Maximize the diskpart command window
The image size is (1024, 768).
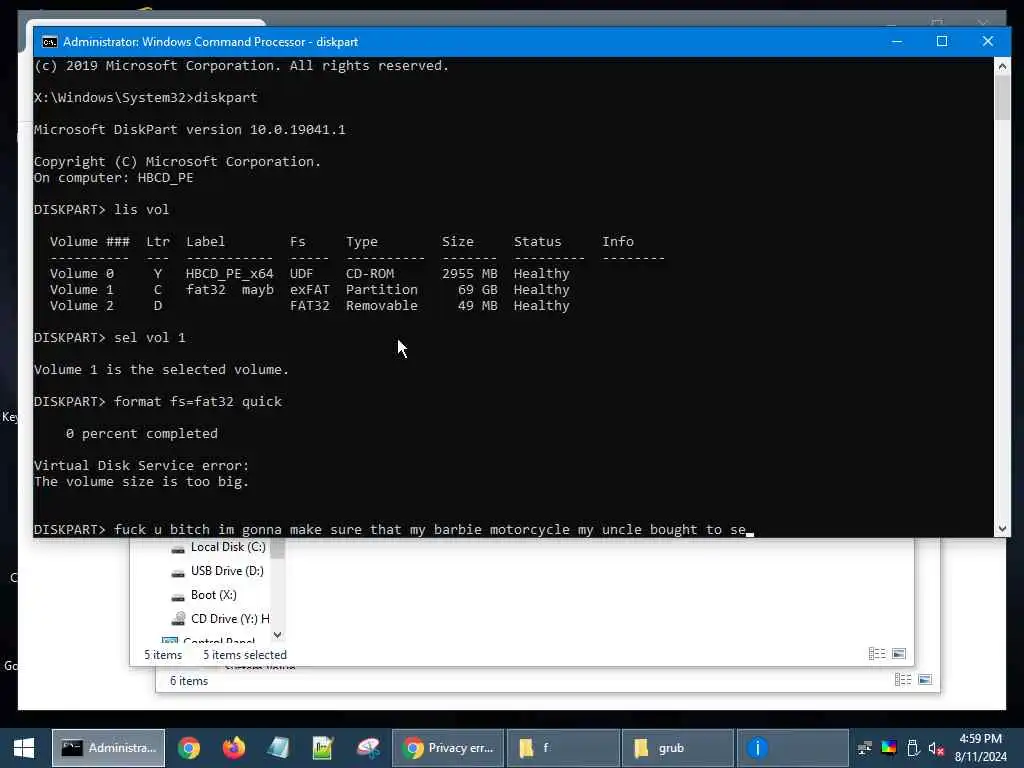pos(942,41)
